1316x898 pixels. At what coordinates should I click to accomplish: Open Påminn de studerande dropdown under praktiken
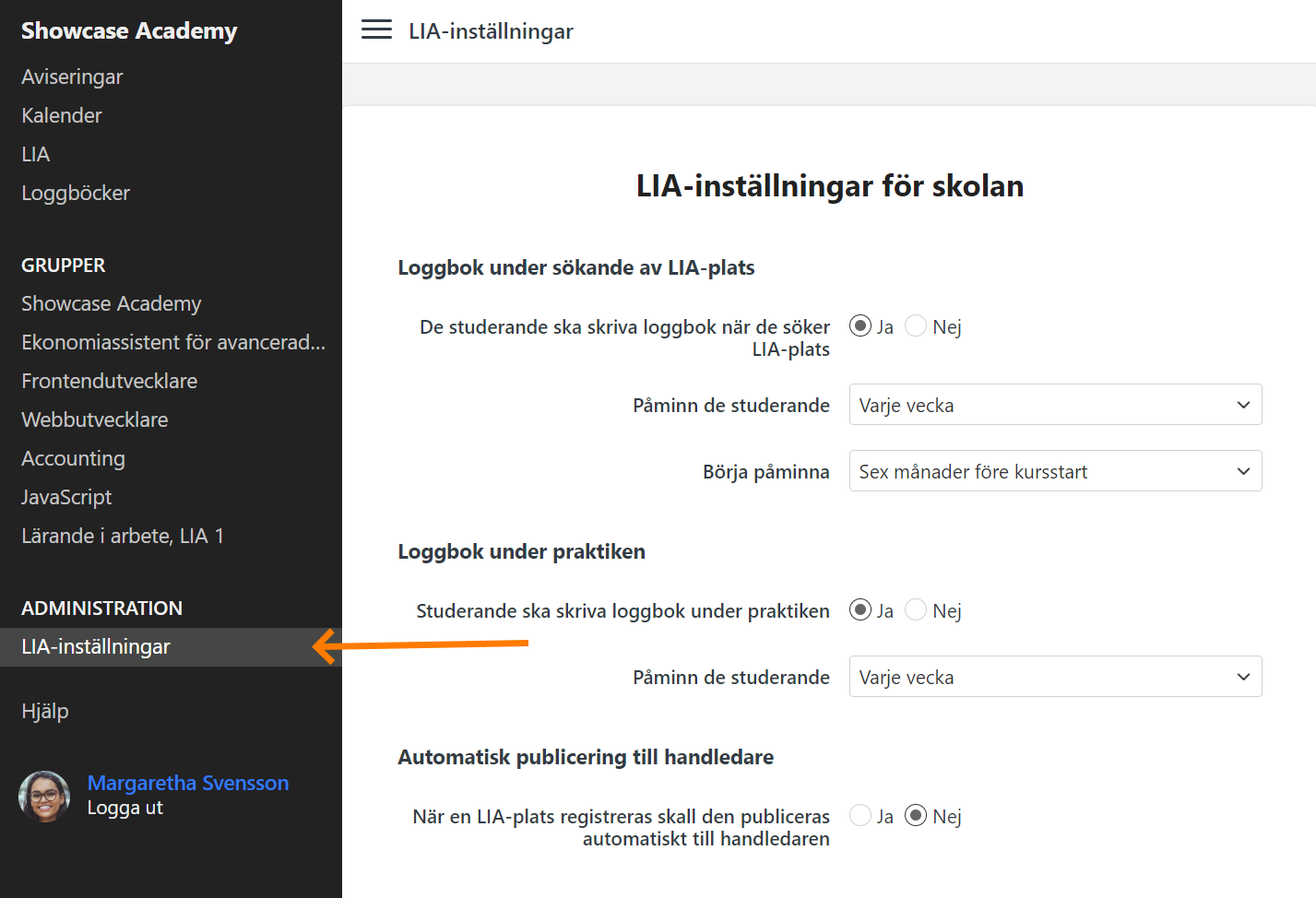tap(1054, 677)
